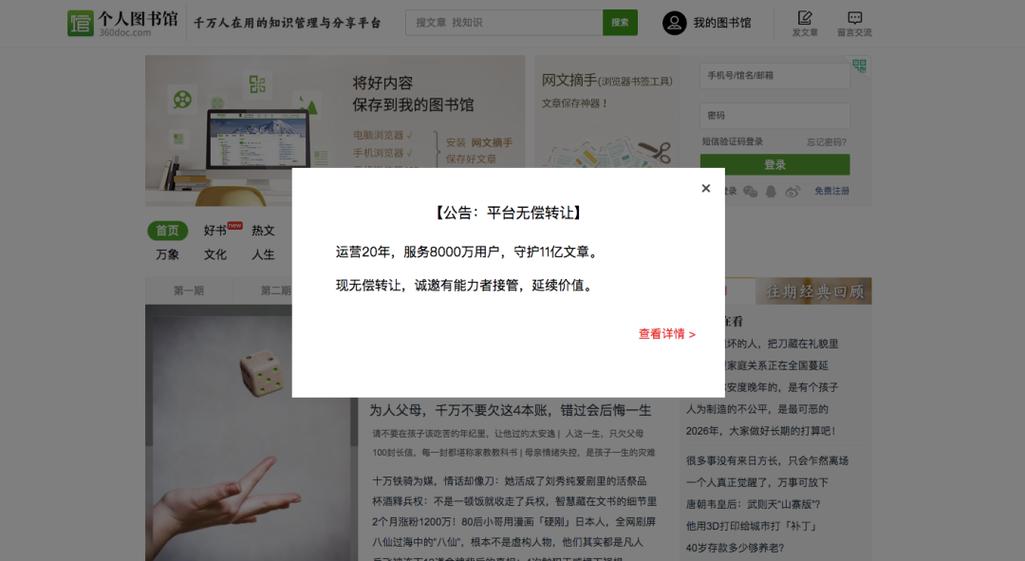Image resolution: width=1025 pixels, height=561 pixels.
Task: Open article 八仙过海中的"八仙"
Action: click(x=508, y=542)
